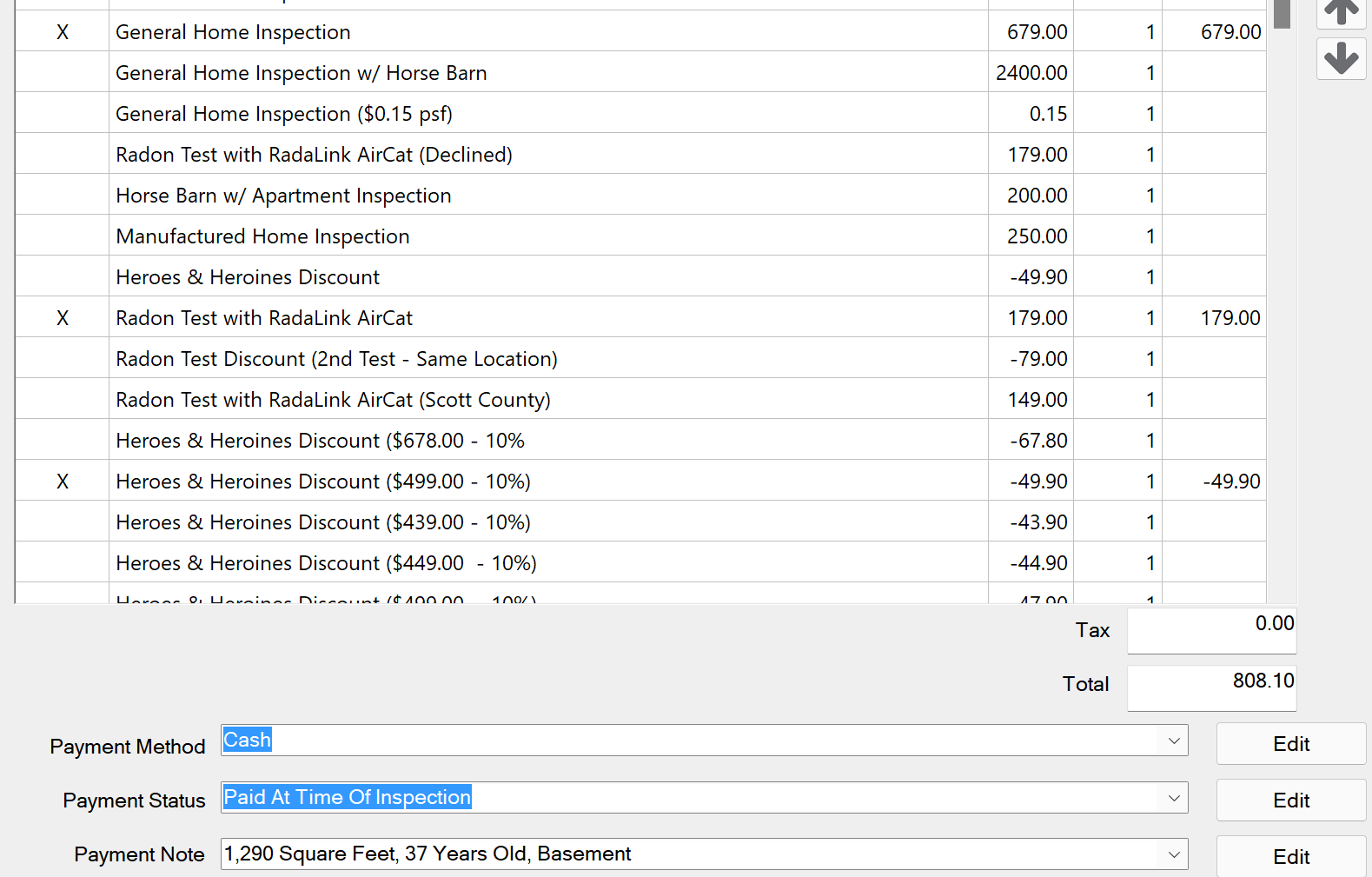
Task: Click the Payment Note text field
Action: coord(686,854)
